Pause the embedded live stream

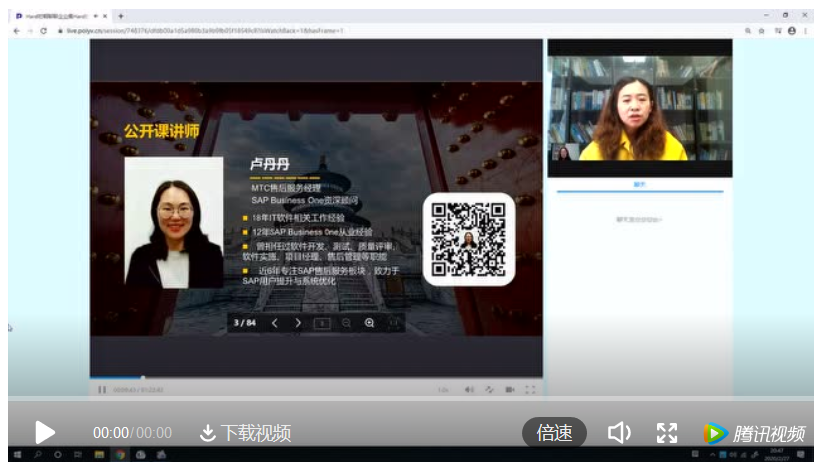click(102, 390)
